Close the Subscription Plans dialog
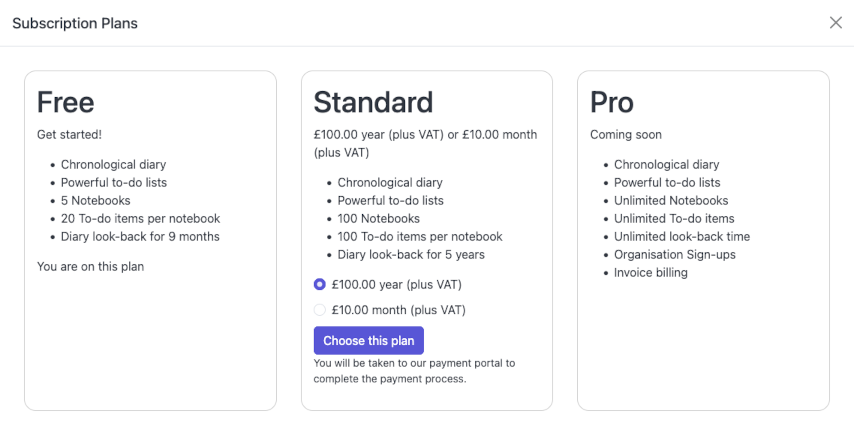 [835, 23]
